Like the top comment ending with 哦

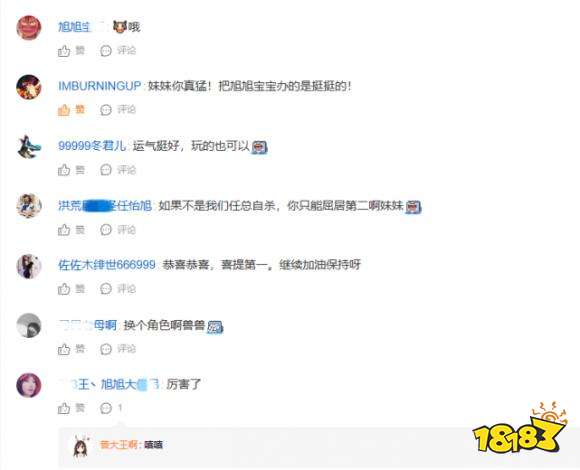71,50
